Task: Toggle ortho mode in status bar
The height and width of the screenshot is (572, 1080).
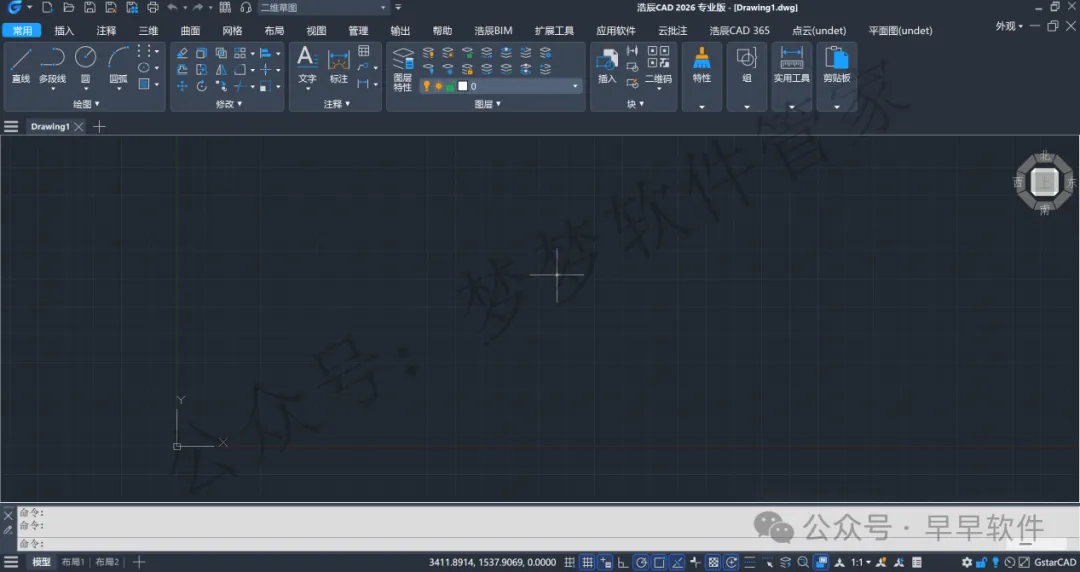Action: [x=623, y=562]
